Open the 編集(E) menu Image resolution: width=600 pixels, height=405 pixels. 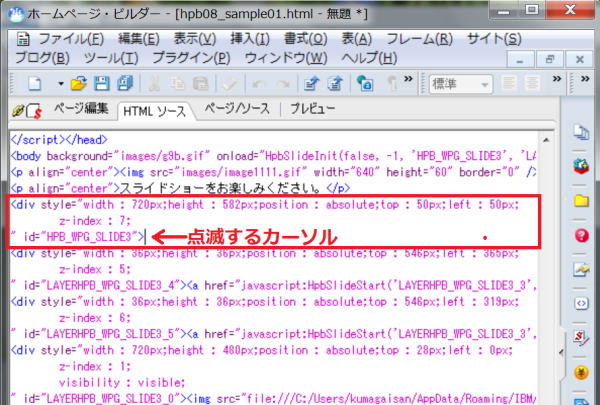(x=139, y=39)
